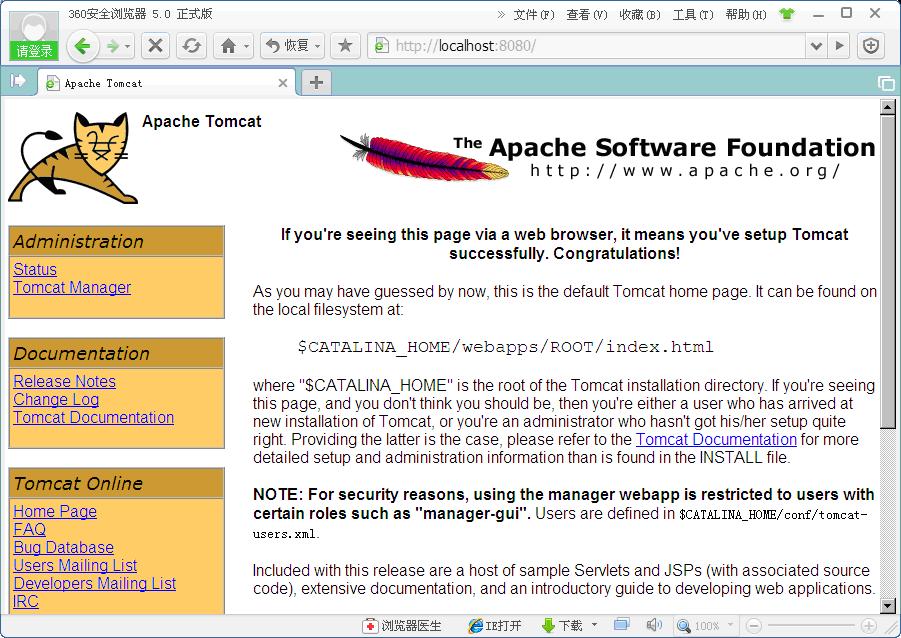Toggle the mute speaker icon
The height and width of the screenshot is (638, 901).
653,625
